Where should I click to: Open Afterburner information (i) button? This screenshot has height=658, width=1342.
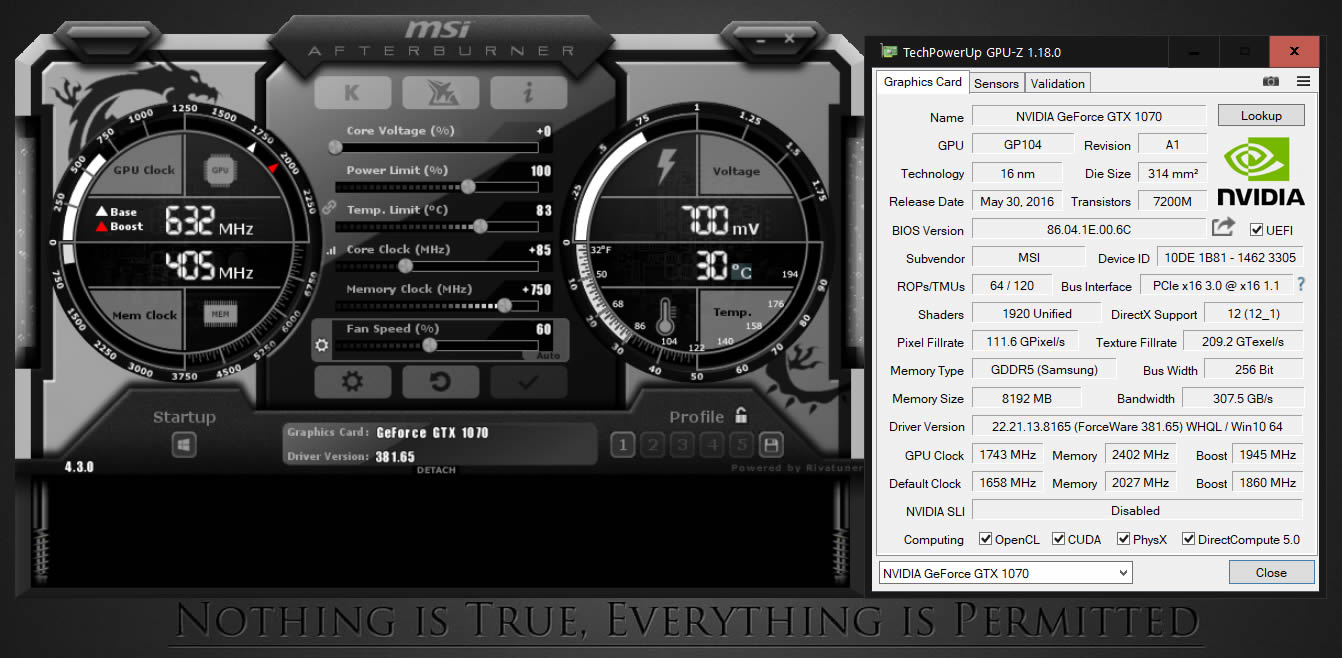(x=528, y=92)
